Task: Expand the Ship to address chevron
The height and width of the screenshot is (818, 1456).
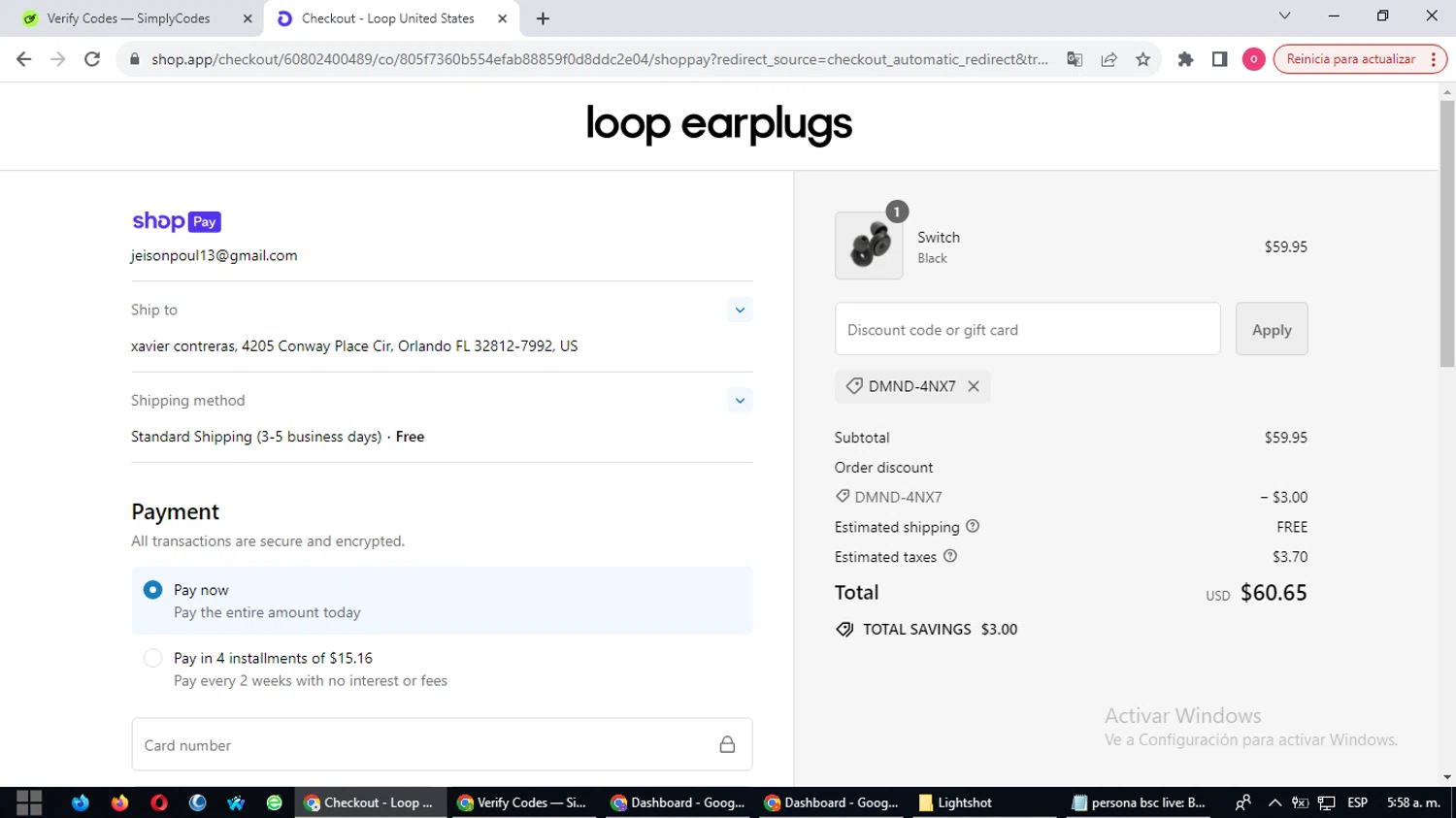Action: (x=740, y=310)
